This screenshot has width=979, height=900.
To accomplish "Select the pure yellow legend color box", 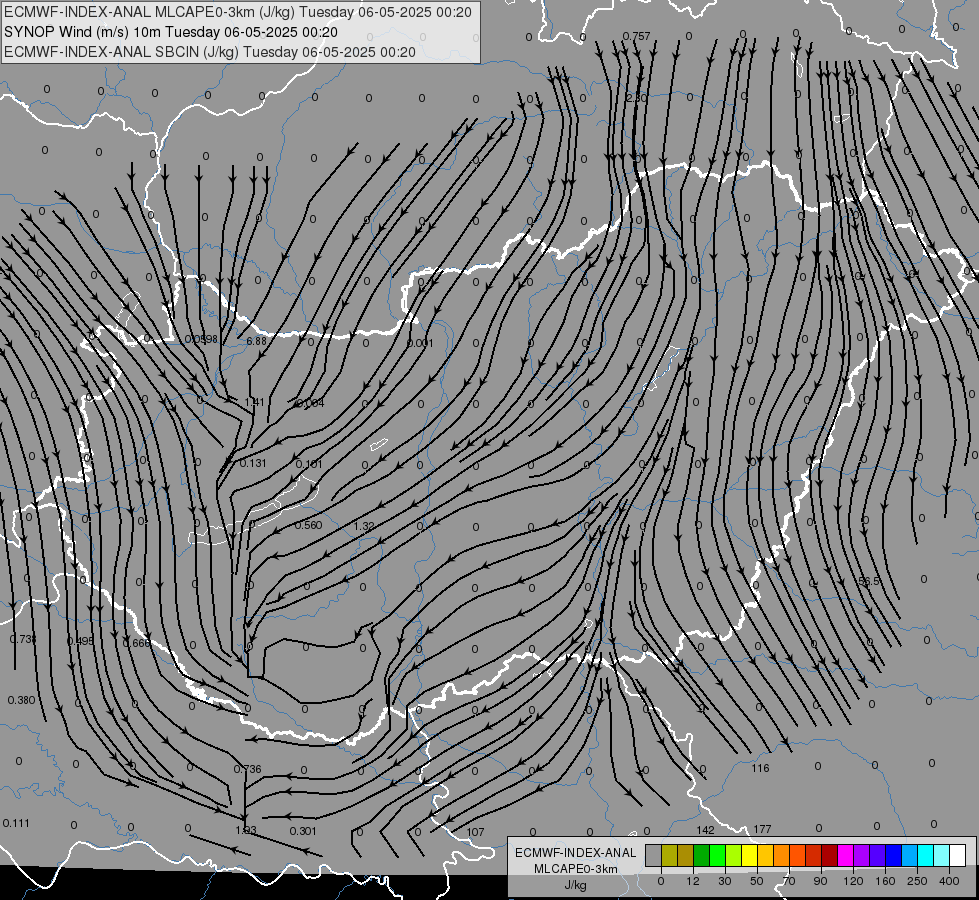I will (x=749, y=855).
